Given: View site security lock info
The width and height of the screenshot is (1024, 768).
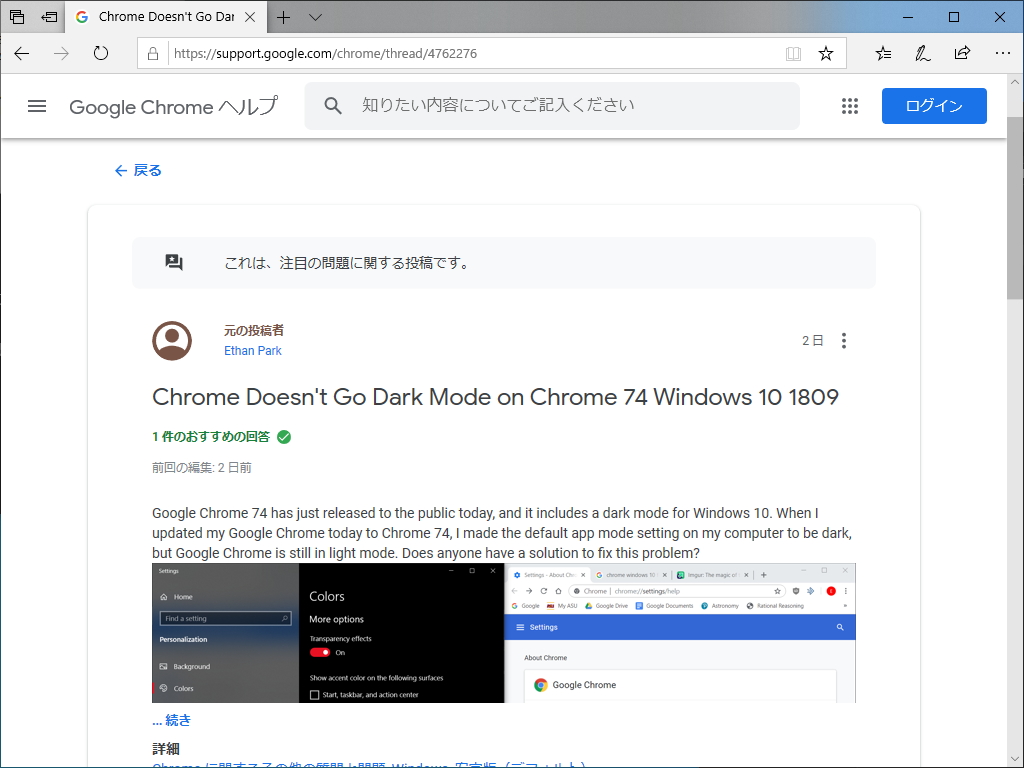Looking at the screenshot, I should (153, 54).
